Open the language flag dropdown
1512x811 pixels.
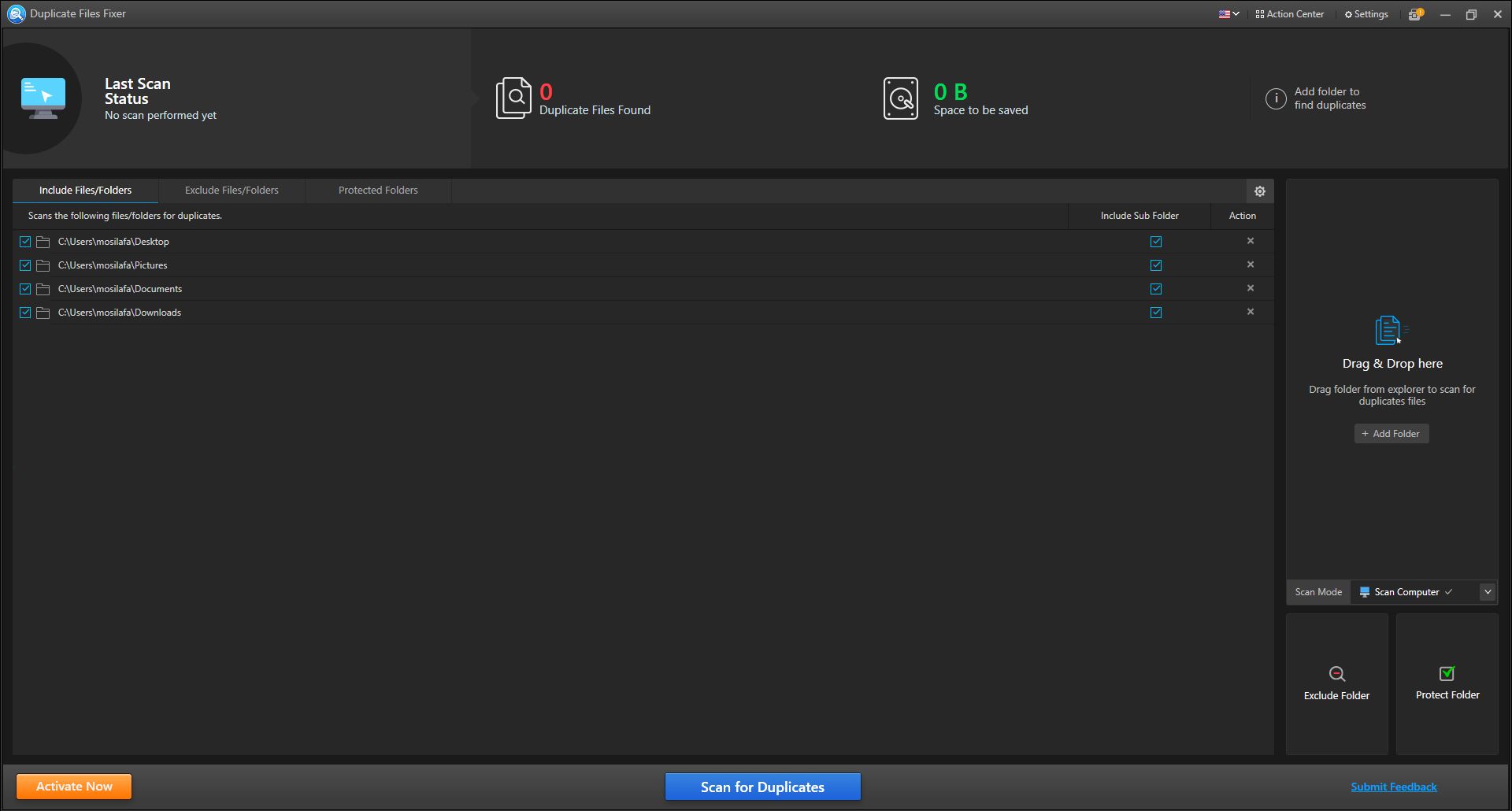click(x=1228, y=14)
